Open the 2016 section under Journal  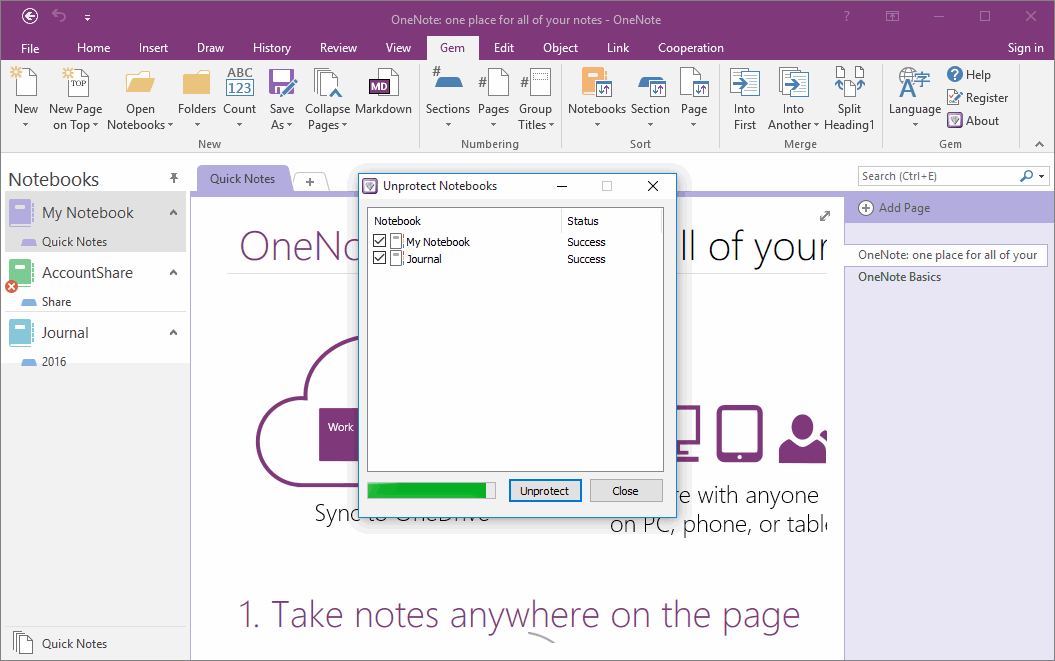(54, 361)
